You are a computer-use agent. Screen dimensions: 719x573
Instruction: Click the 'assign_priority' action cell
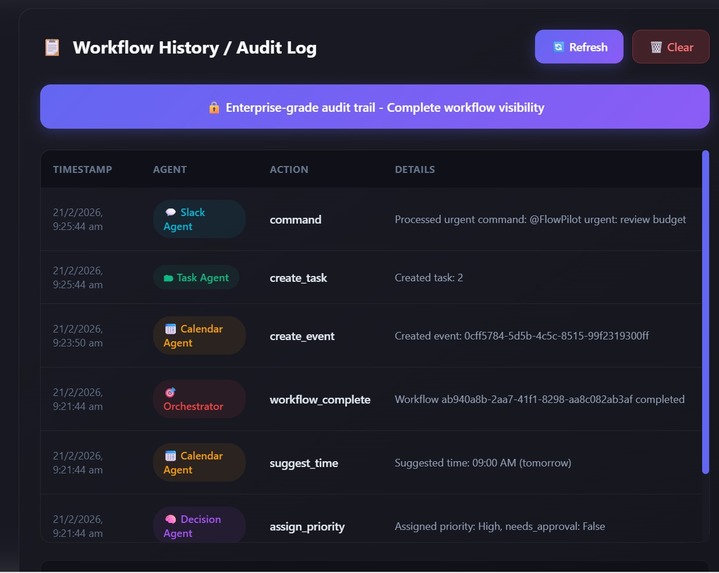pyautogui.click(x=307, y=527)
